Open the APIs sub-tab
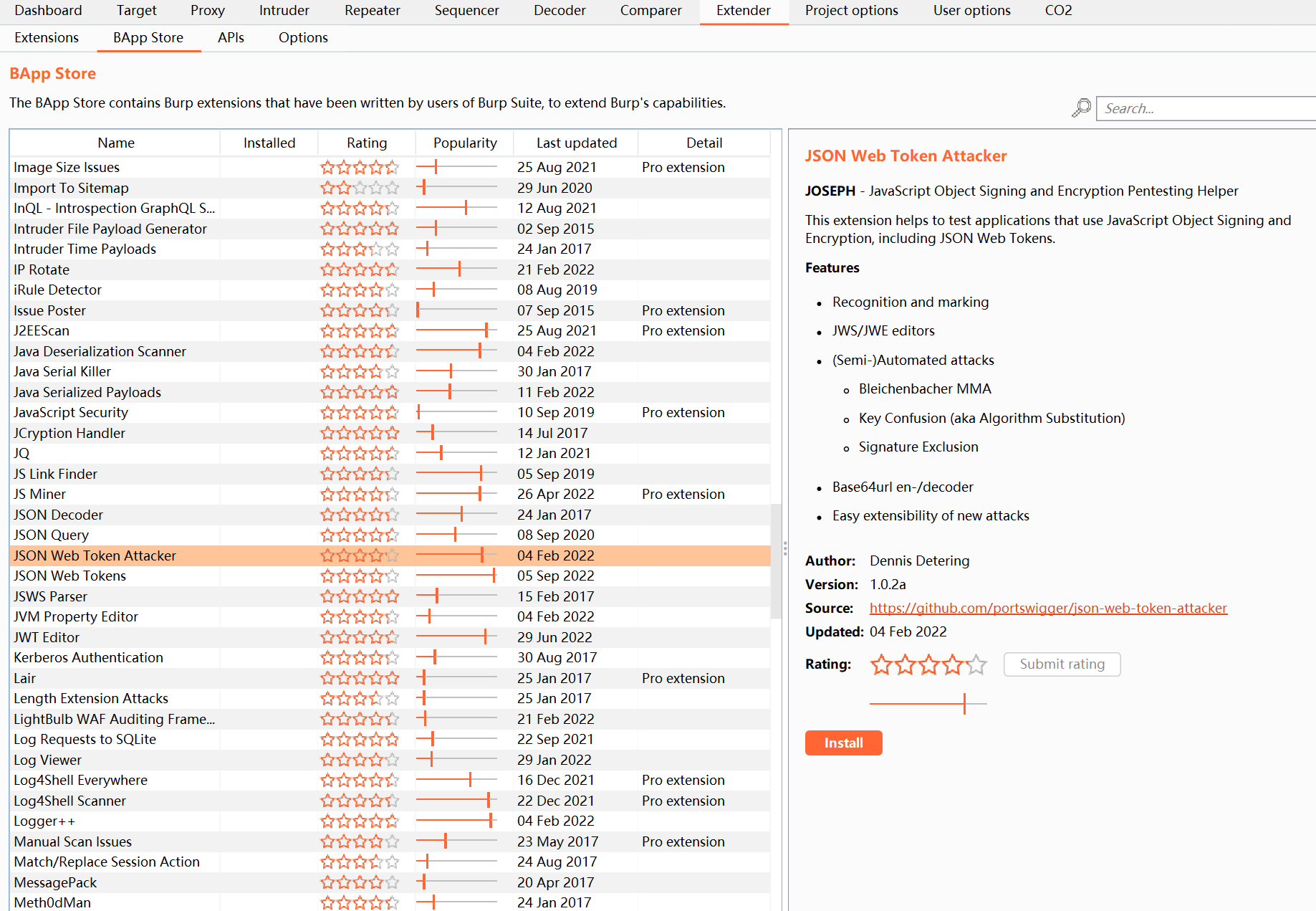 click(231, 38)
